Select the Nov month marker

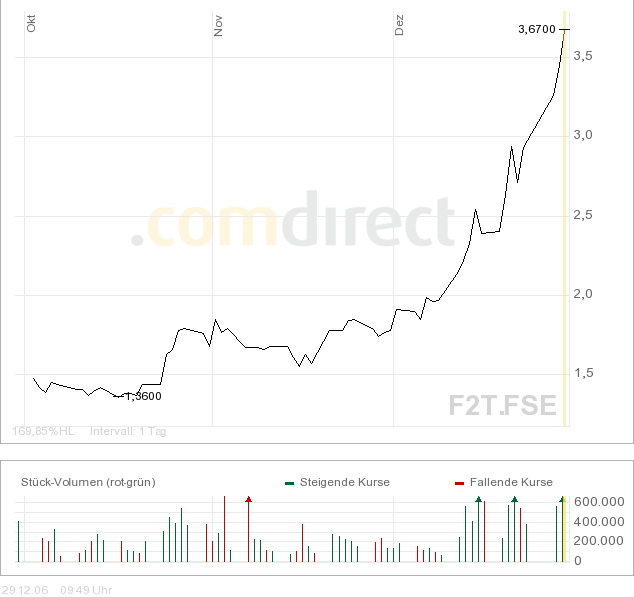click(x=218, y=25)
